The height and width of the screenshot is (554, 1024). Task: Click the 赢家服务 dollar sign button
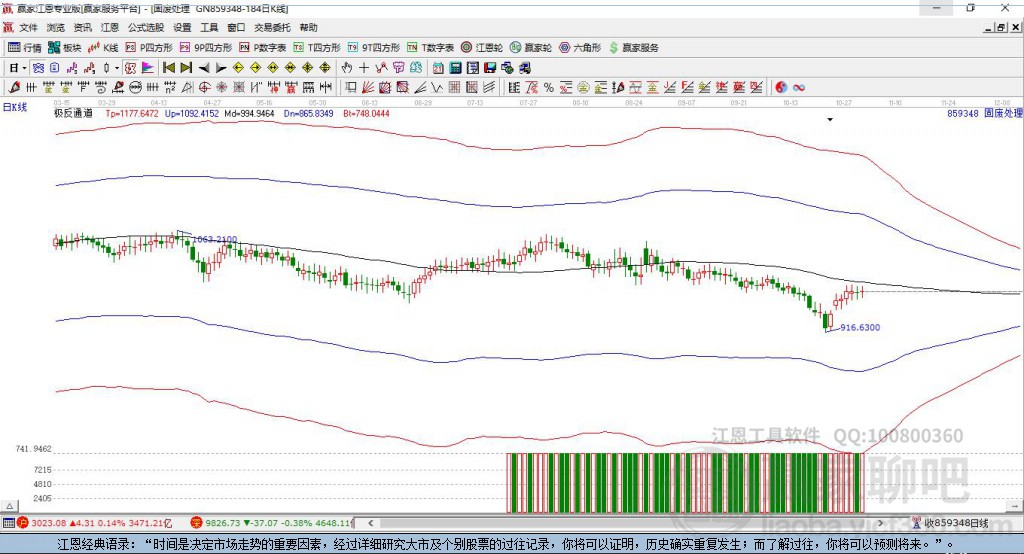click(x=613, y=47)
